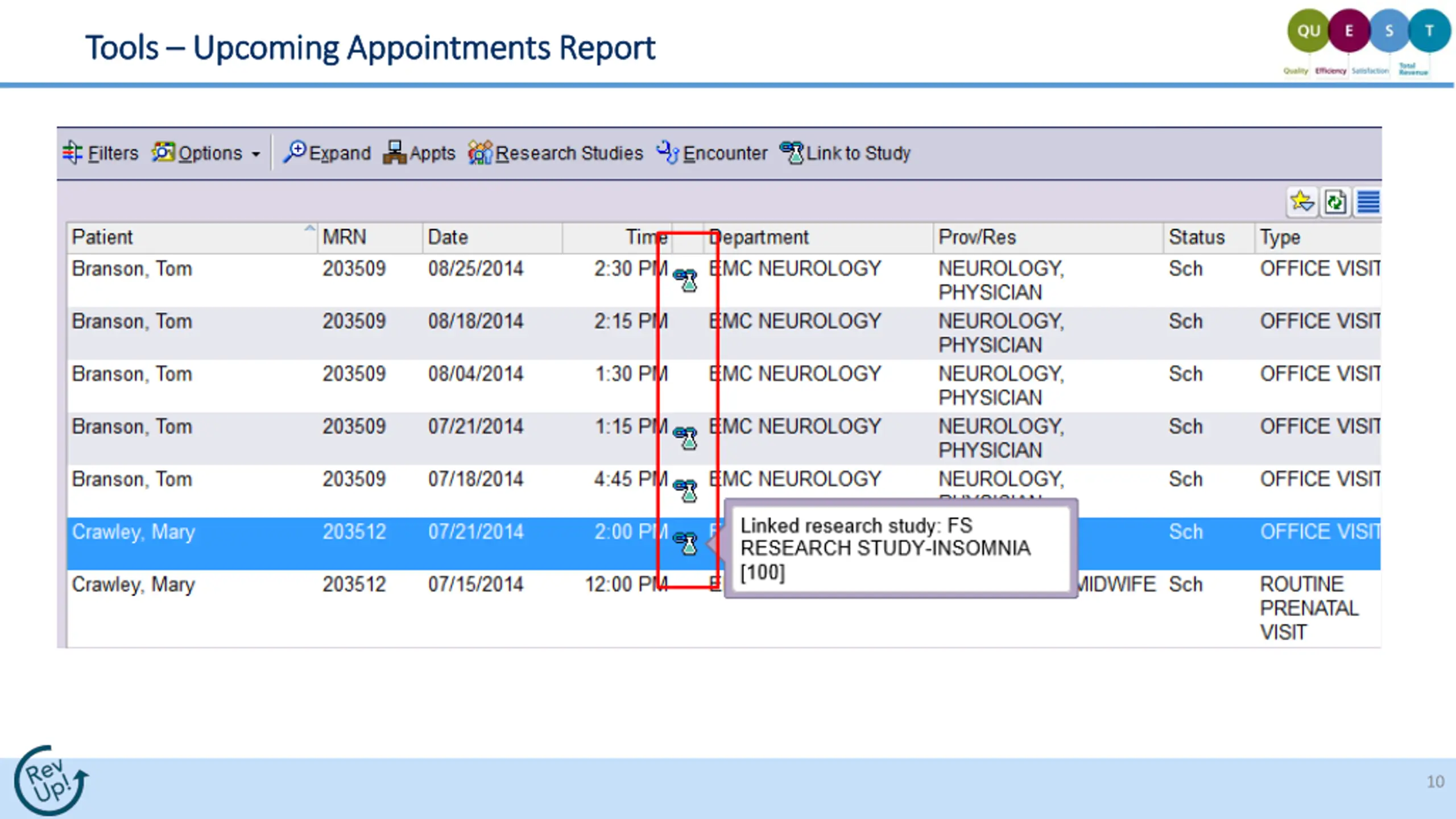Click EMC NEUROLOGY in the 08/04/2014 row

click(x=795, y=374)
